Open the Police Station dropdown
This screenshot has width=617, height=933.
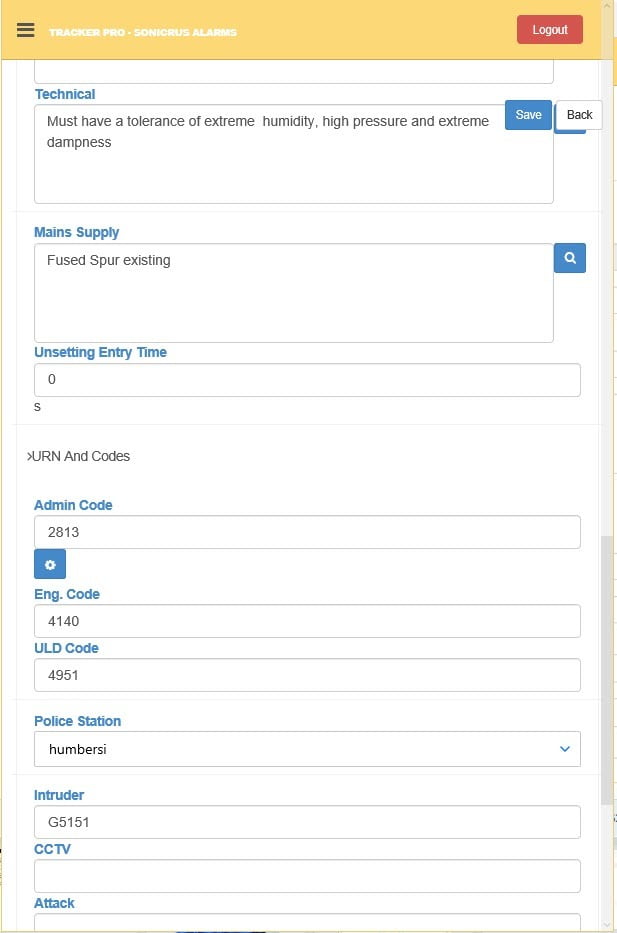coord(307,748)
